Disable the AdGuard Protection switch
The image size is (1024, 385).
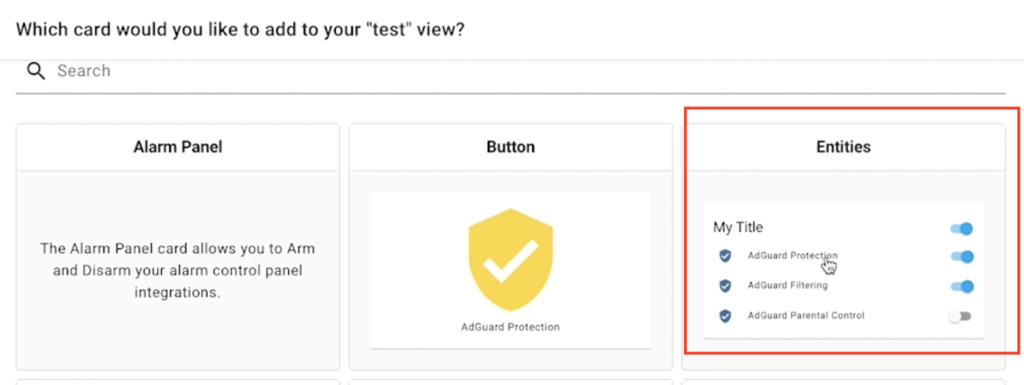tap(962, 256)
